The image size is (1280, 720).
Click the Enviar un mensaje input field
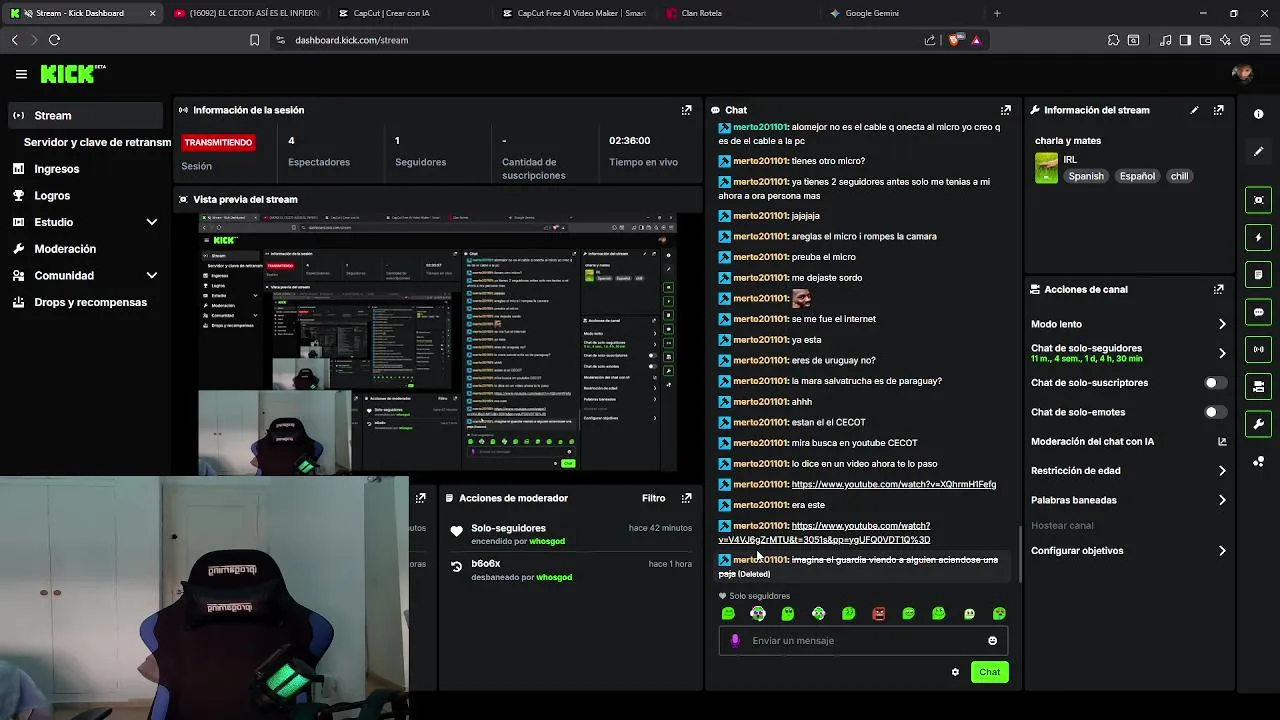coord(863,641)
